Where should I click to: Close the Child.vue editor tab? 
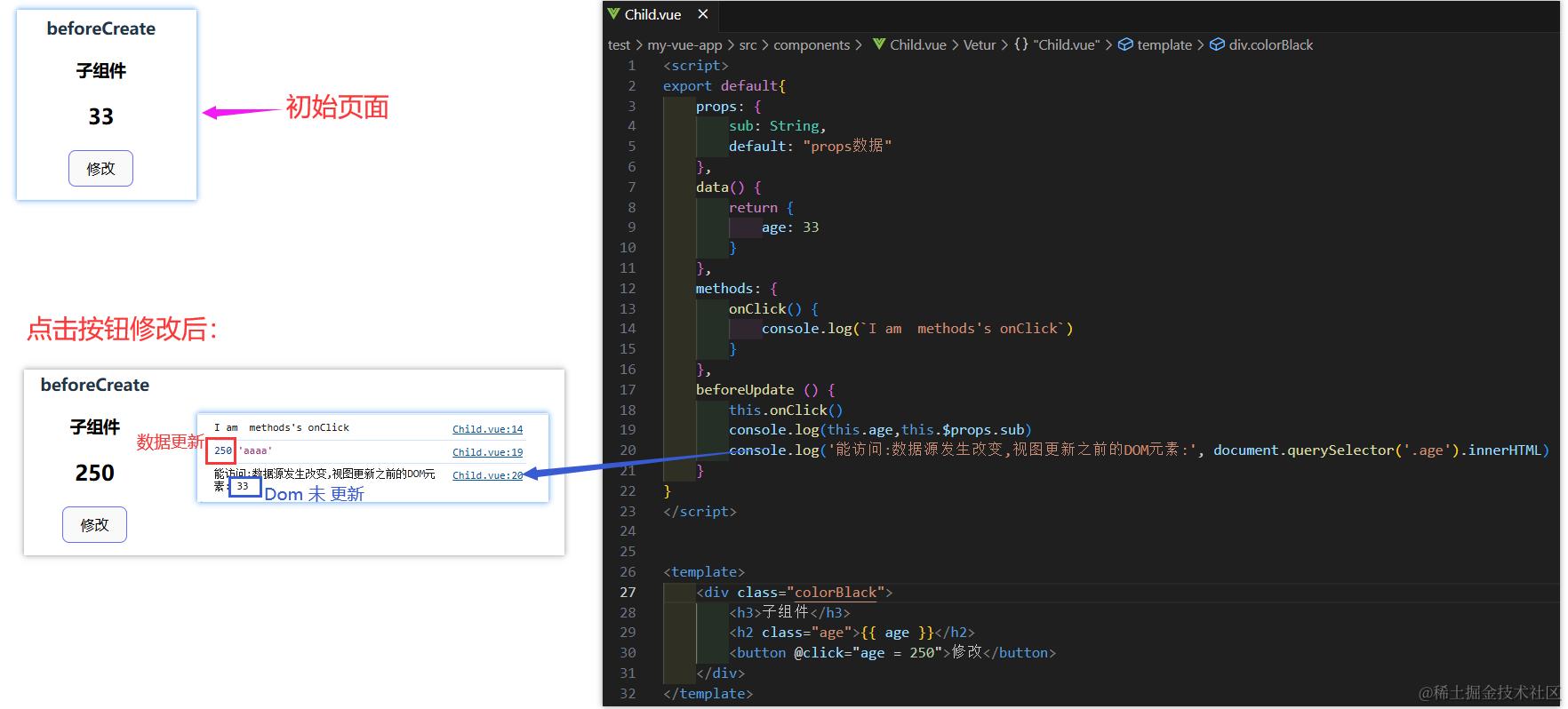[703, 14]
